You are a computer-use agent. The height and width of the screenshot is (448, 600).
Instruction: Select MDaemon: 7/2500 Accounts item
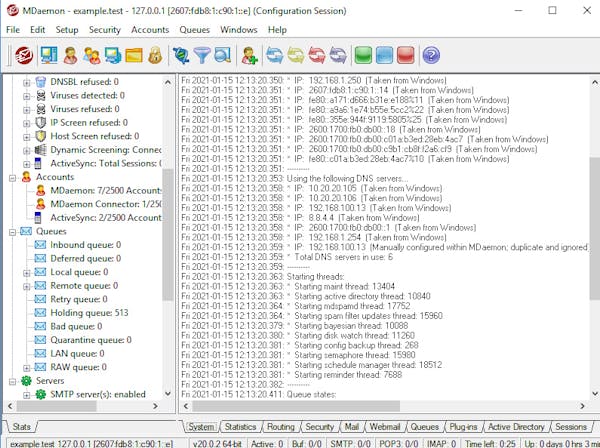tap(106, 191)
